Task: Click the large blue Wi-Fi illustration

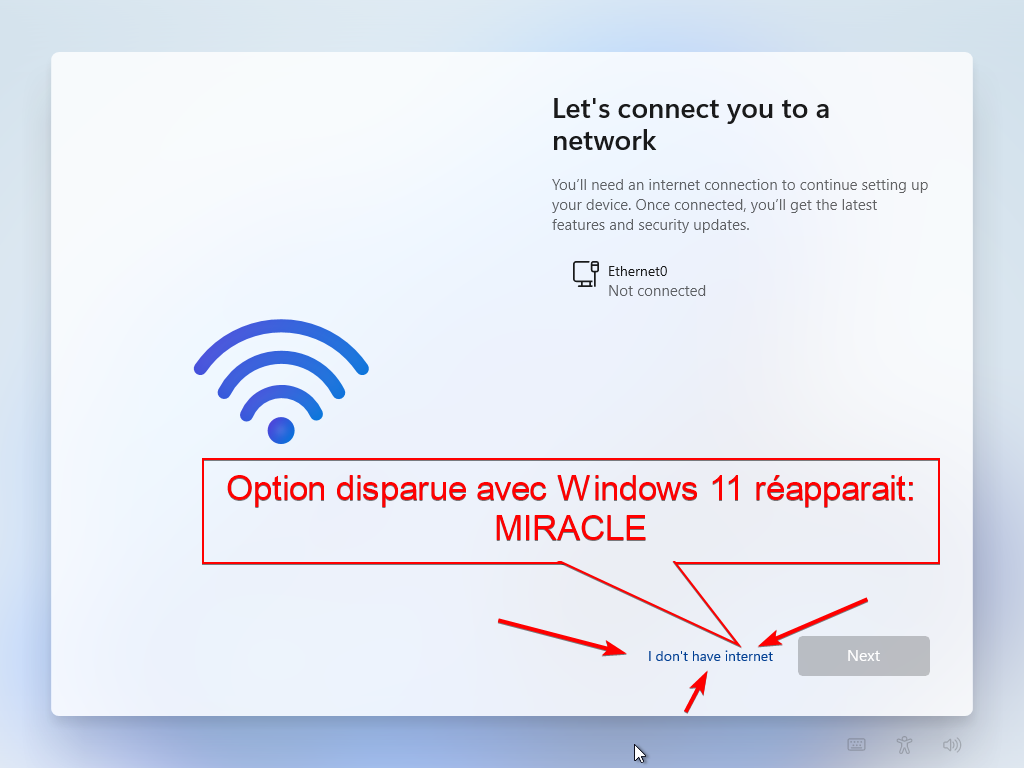Action: (x=281, y=381)
